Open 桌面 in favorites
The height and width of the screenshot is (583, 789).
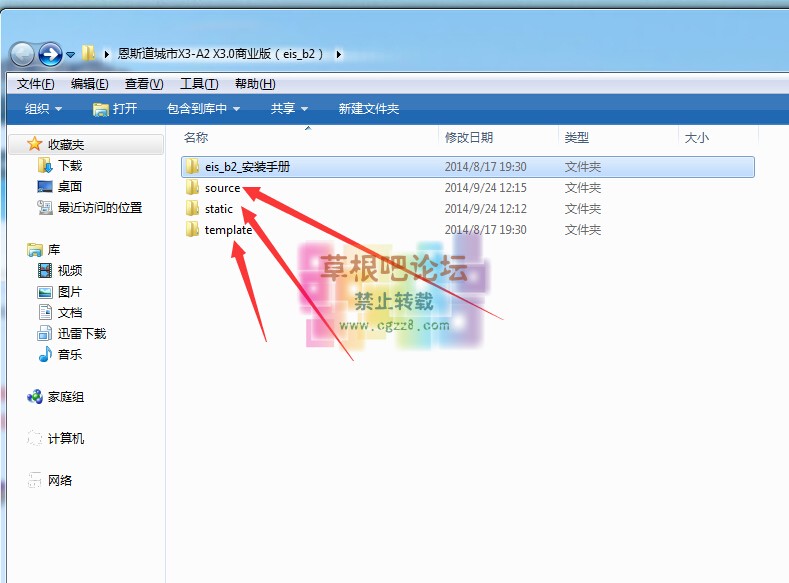coord(69,187)
